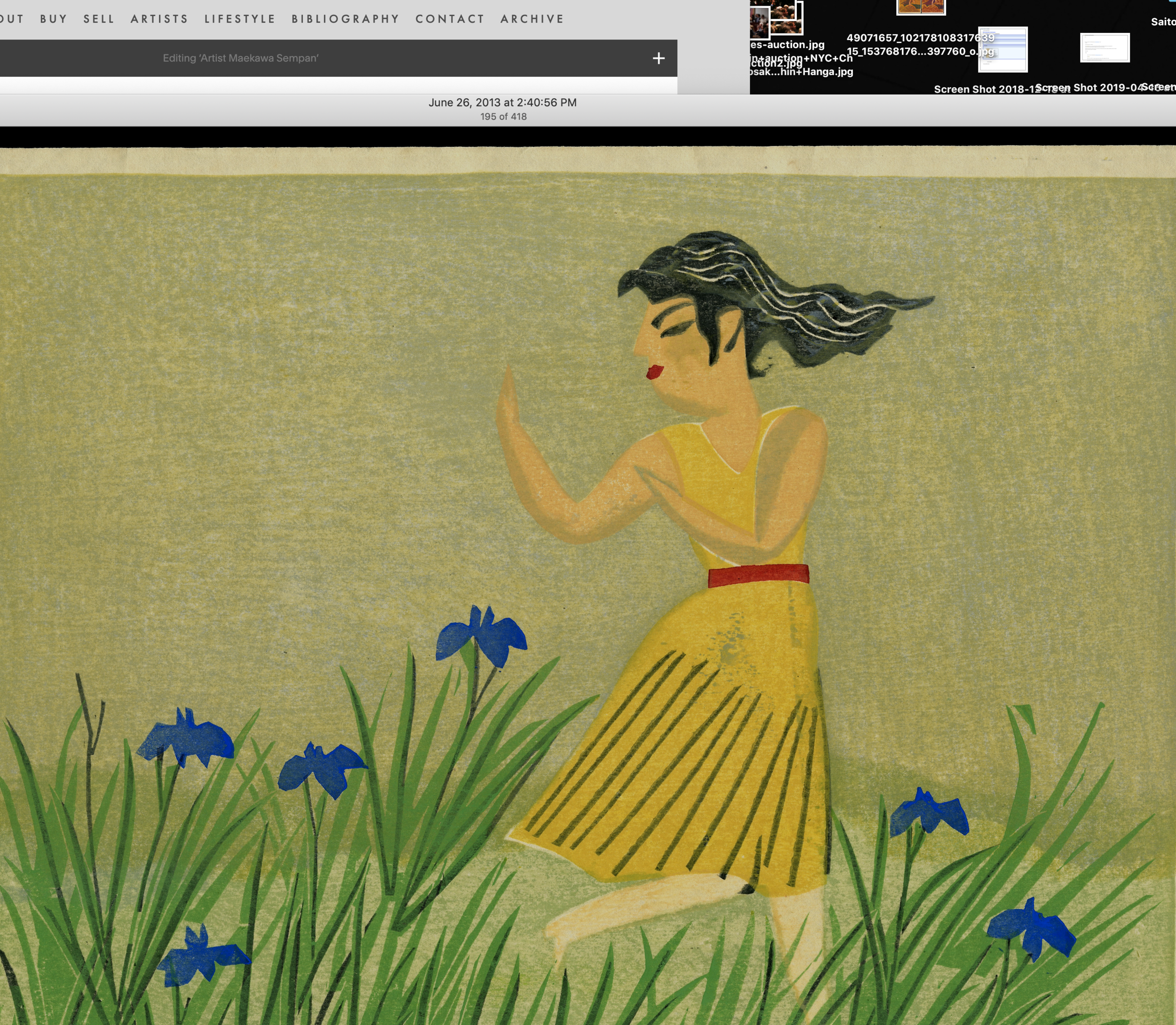Visit the ARCHIVE navigation link
Viewport: 1176px width, 1025px height.
532,19
